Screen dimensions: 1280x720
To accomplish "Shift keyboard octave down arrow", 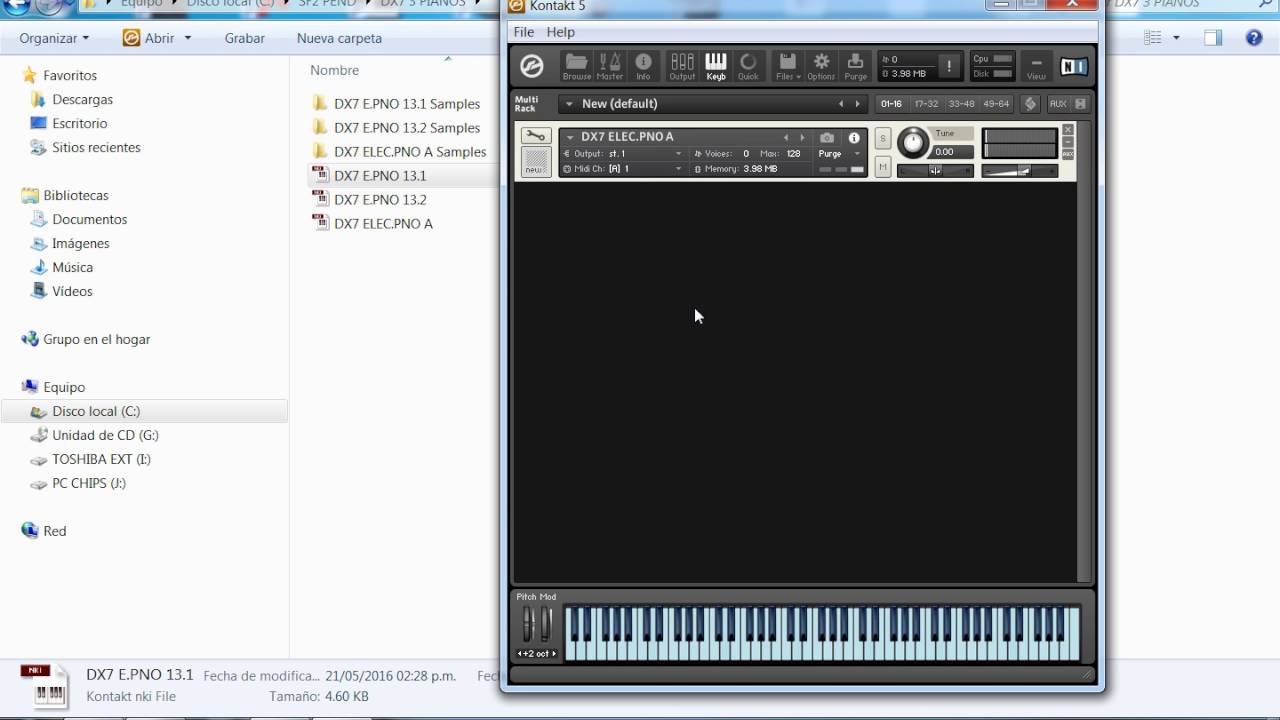I will click(x=521, y=654).
